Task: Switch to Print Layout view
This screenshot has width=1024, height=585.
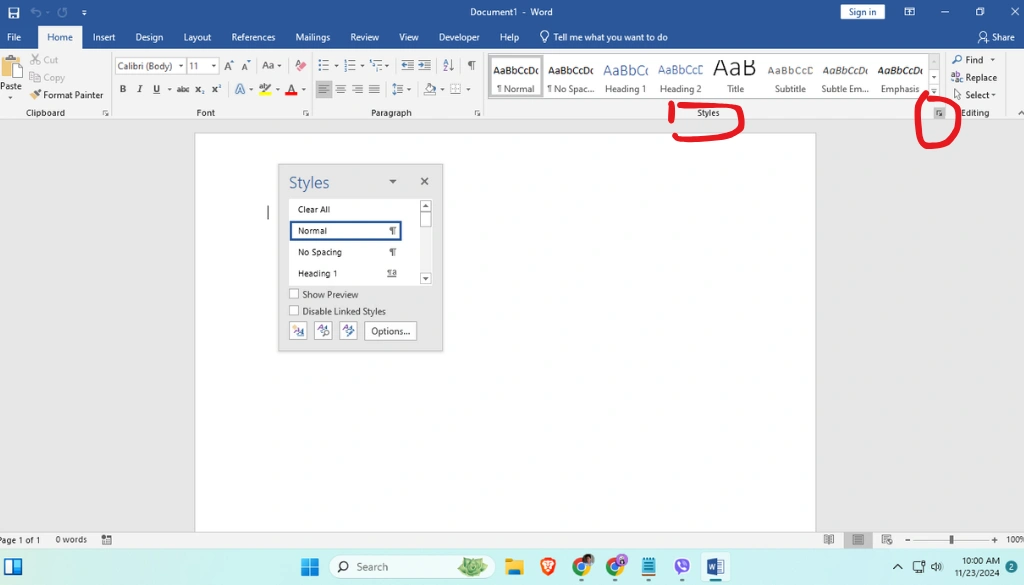Action: pyautogui.click(x=858, y=539)
